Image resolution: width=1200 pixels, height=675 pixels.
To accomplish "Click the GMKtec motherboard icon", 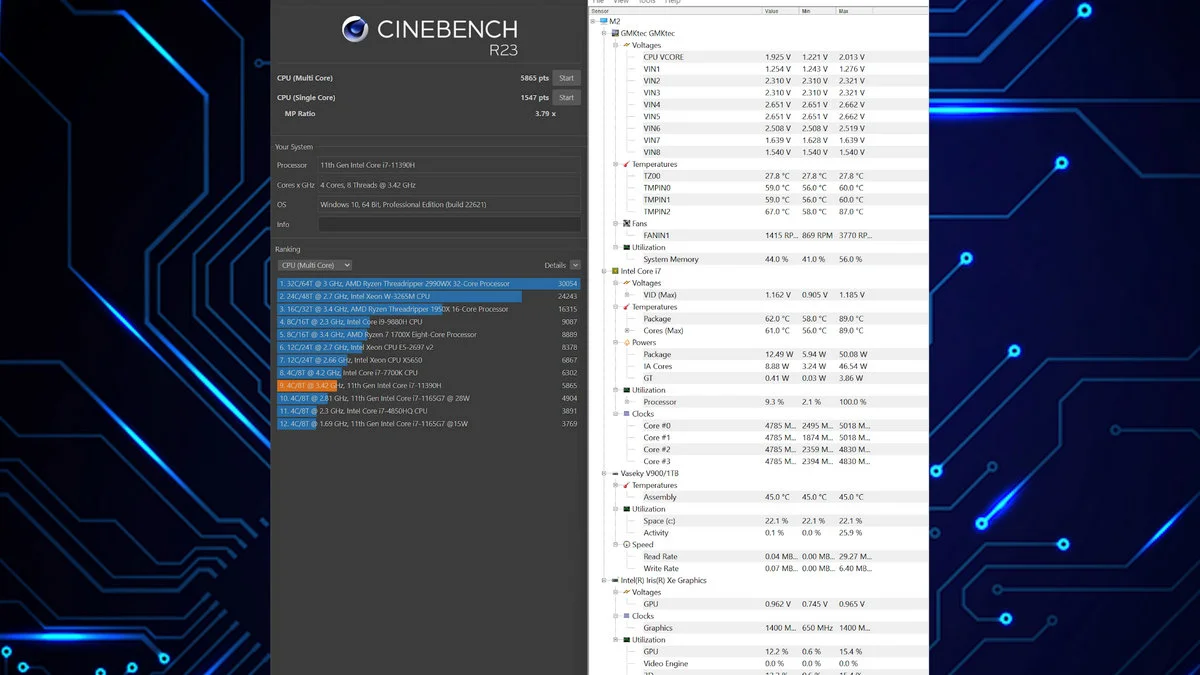I will [615, 33].
